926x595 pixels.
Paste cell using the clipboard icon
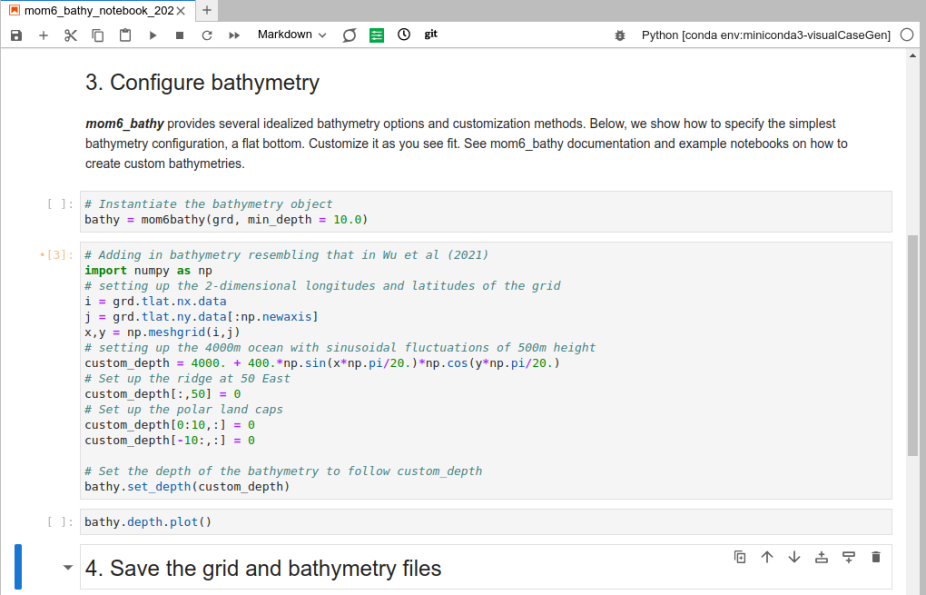pos(125,35)
